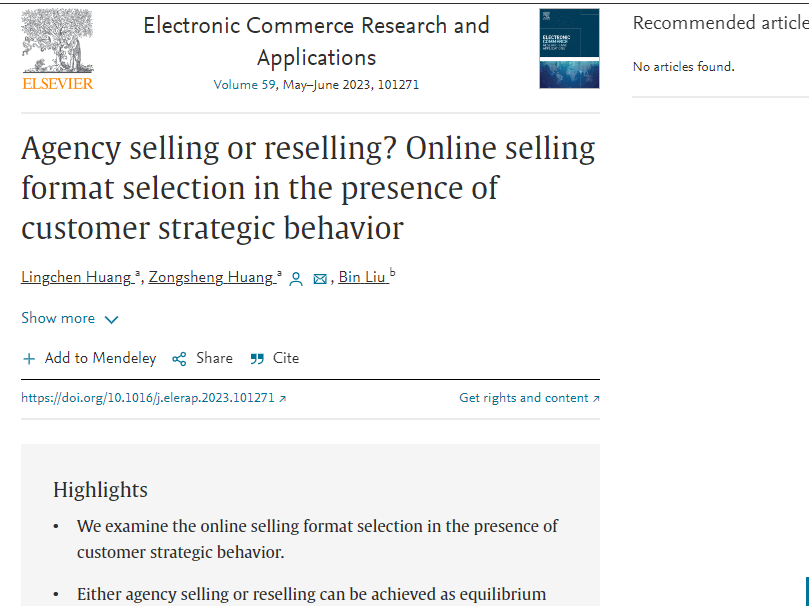Open the author profile person icon
809x606 pixels.
pos(296,279)
